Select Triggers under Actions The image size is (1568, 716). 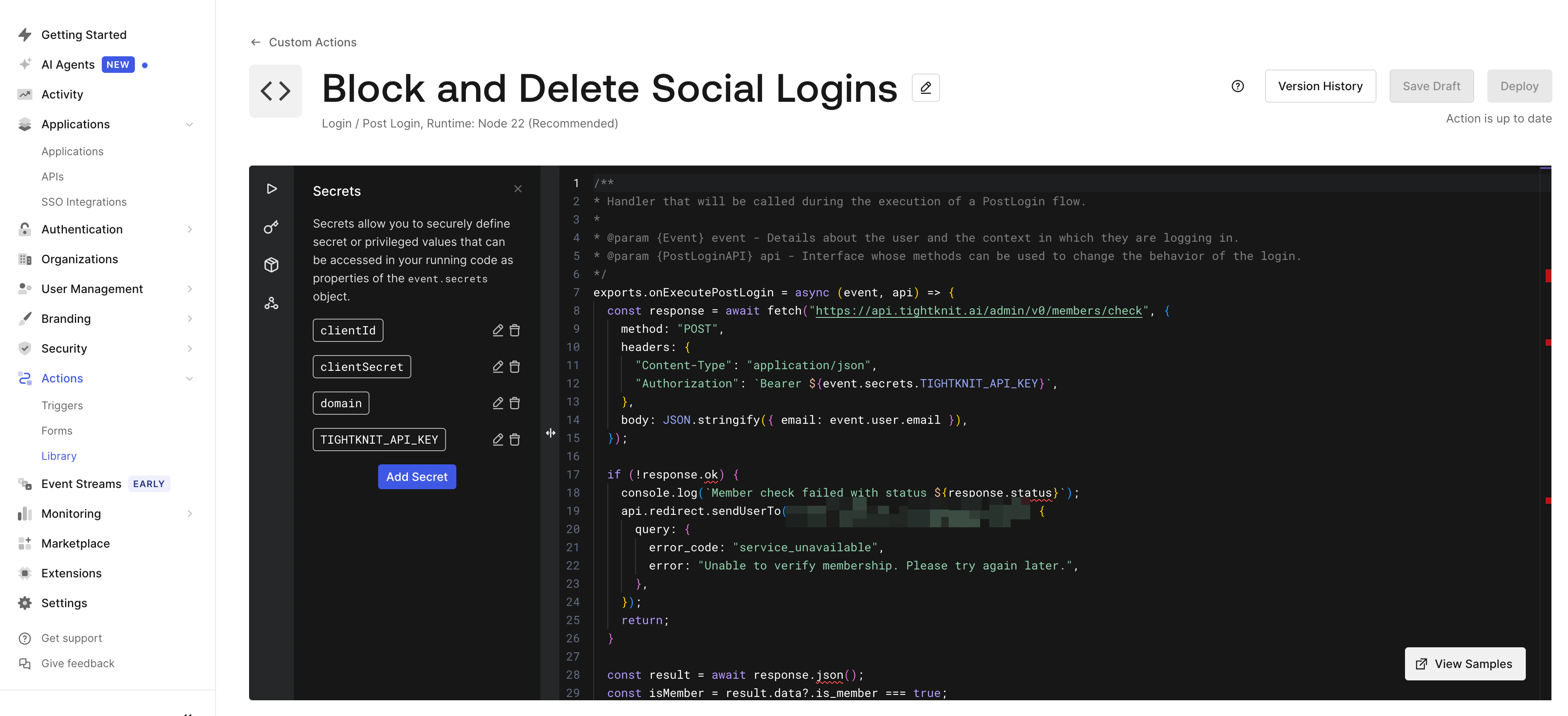pos(62,405)
